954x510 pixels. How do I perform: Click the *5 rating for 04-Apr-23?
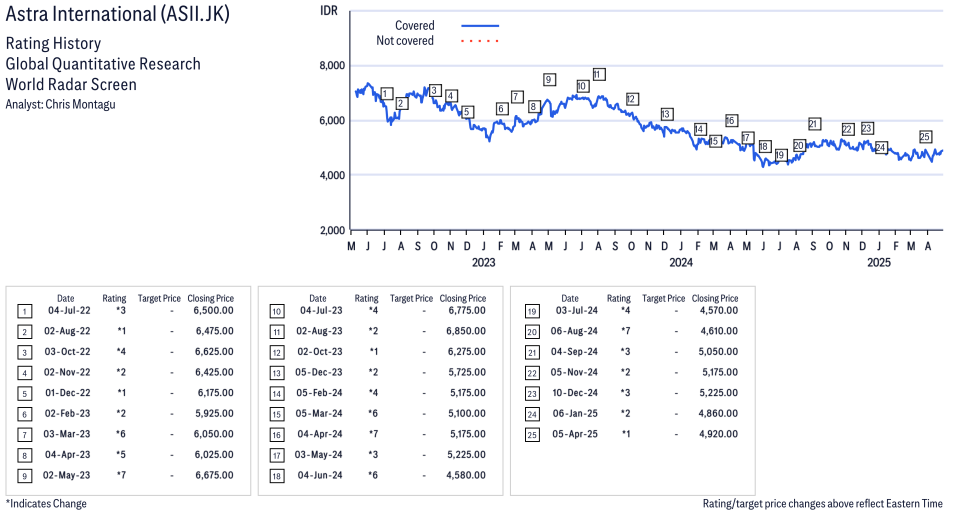coord(120,455)
